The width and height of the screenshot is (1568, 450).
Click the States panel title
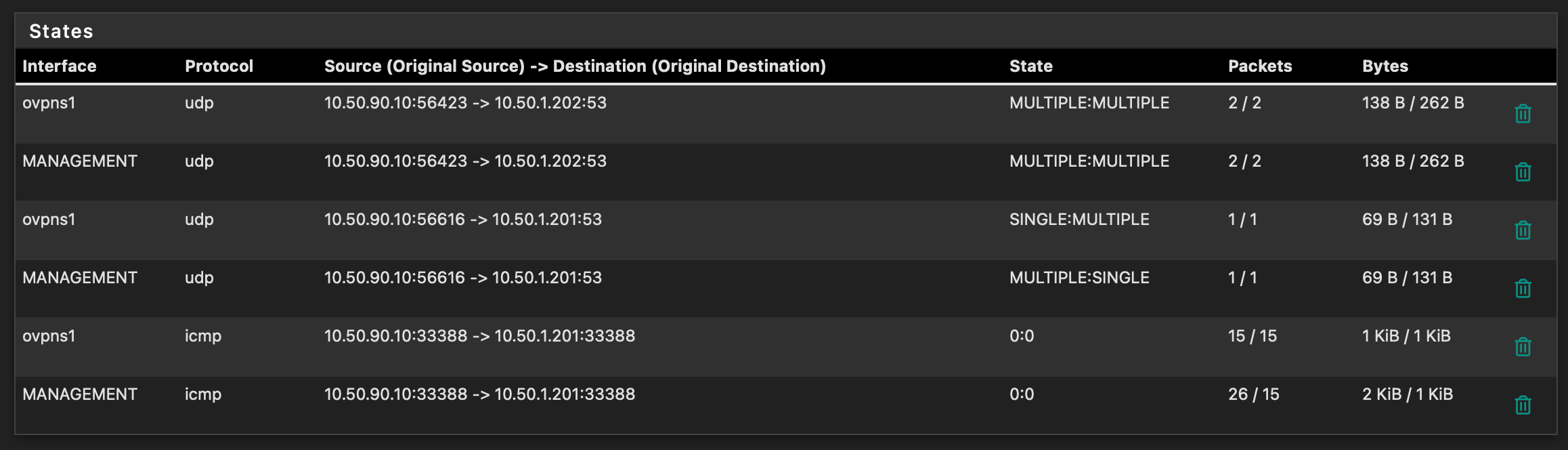(61, 31)
